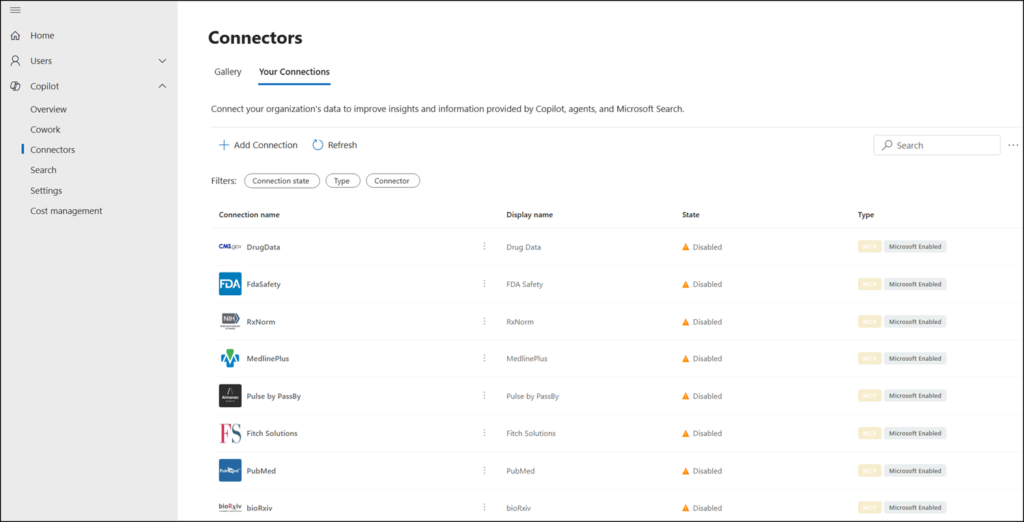Click the MCP badge in RxNorm row

coord(869,321)
